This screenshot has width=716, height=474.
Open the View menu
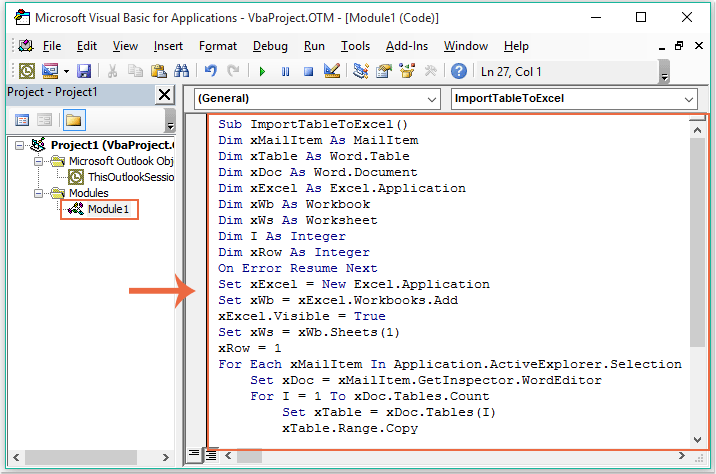[125, 46]
